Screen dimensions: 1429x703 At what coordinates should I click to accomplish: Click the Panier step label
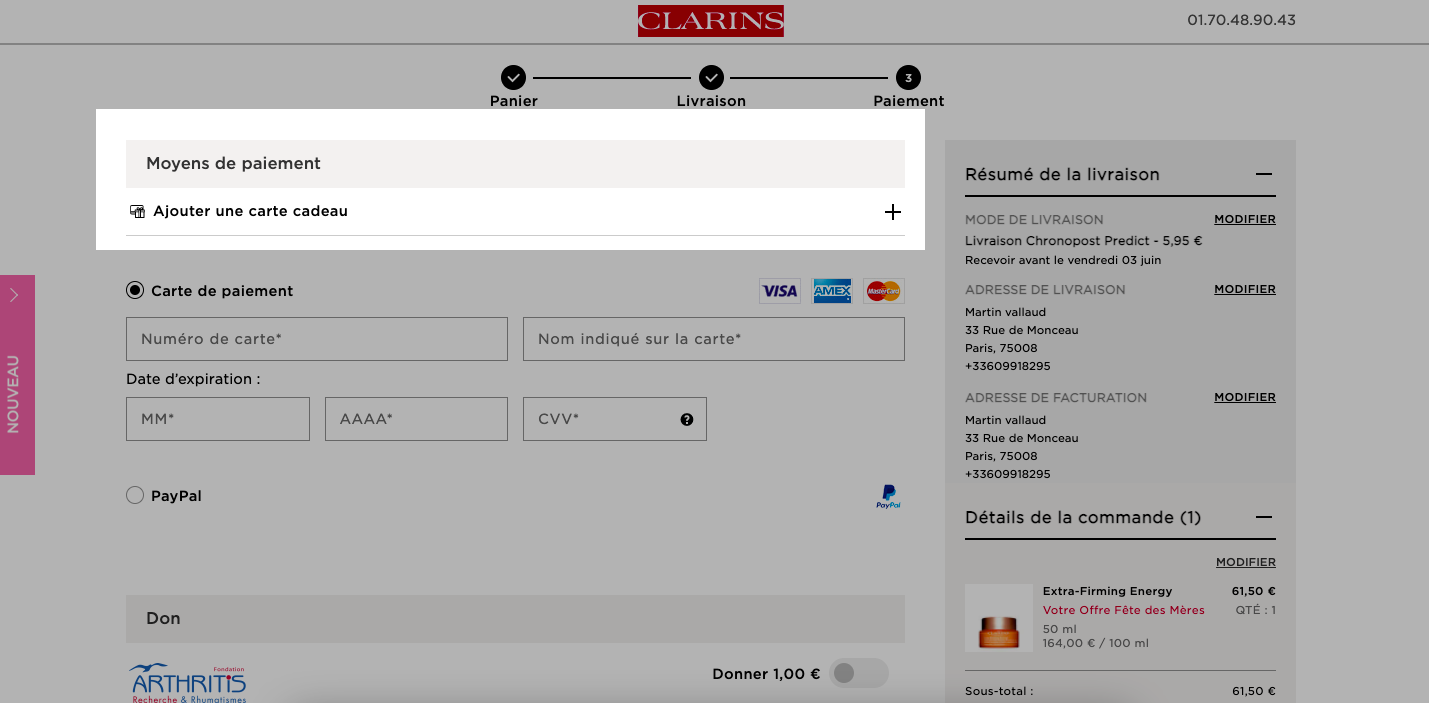pos(513,101)
